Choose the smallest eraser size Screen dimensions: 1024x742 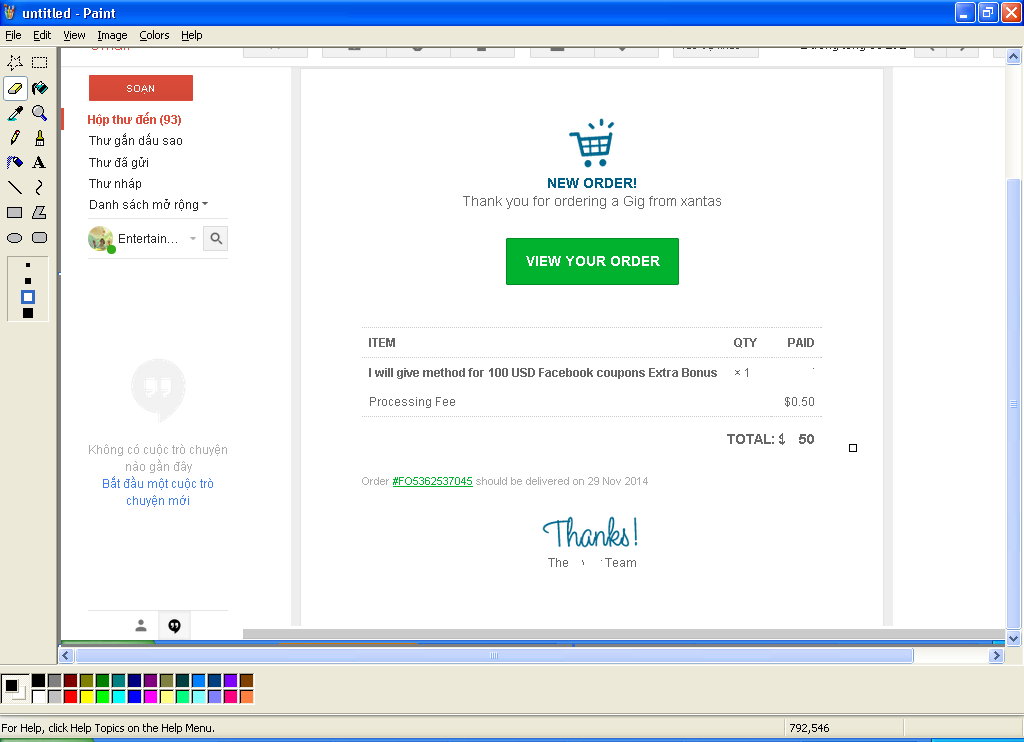tap(27, 265)
